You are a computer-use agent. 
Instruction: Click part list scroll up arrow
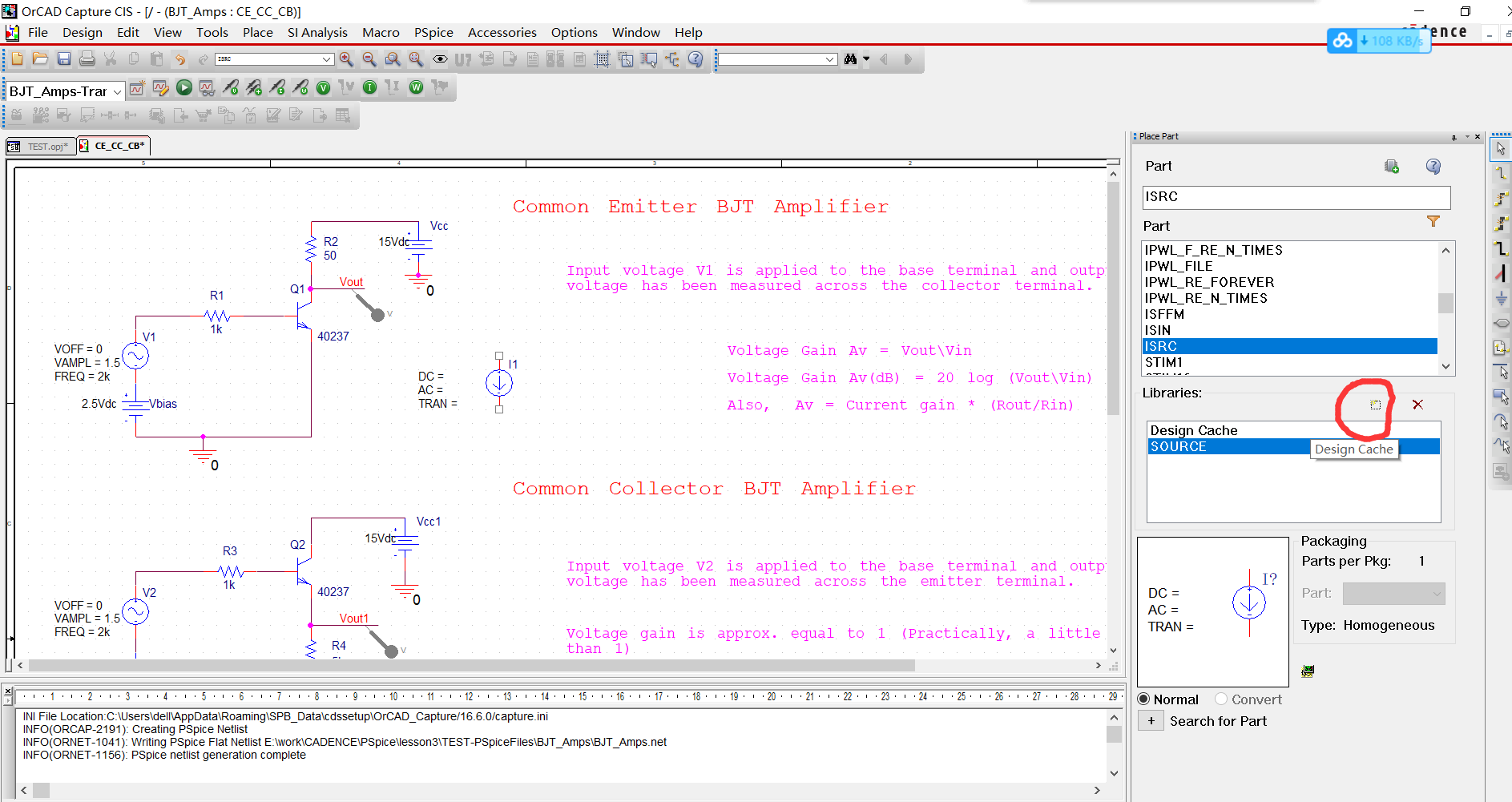[x=1446, y=251]
